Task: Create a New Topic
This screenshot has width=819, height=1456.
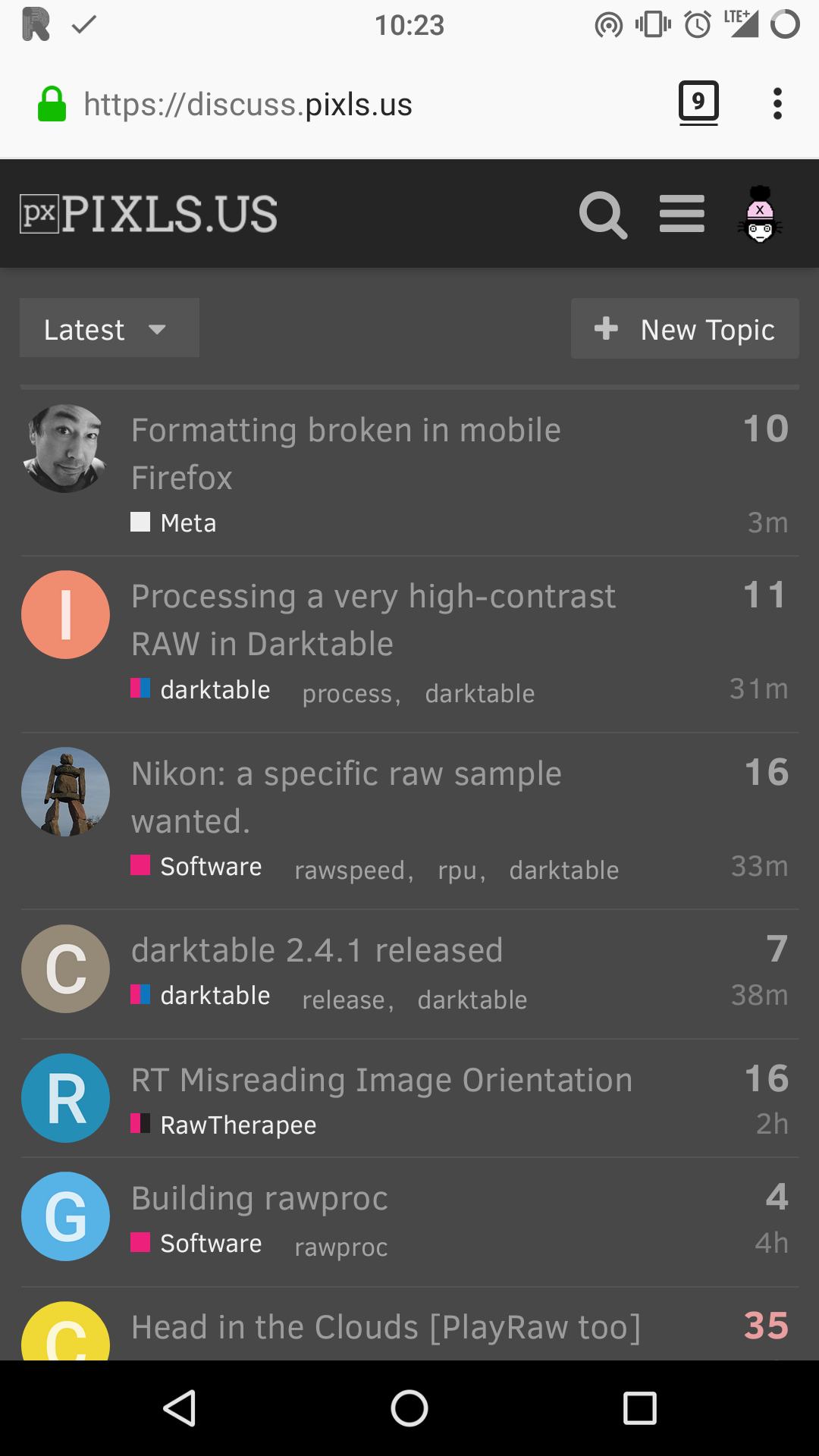Action: tap(685, 328)
